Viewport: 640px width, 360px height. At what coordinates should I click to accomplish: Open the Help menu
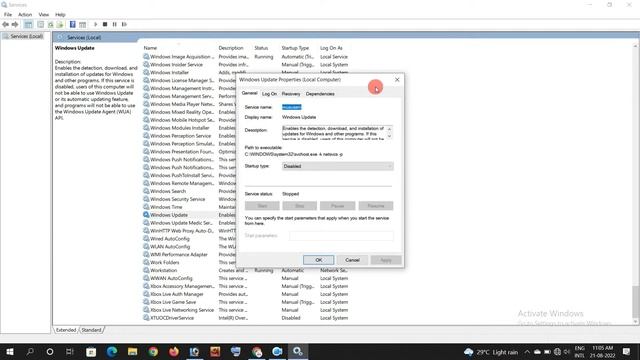click(60, 14)
